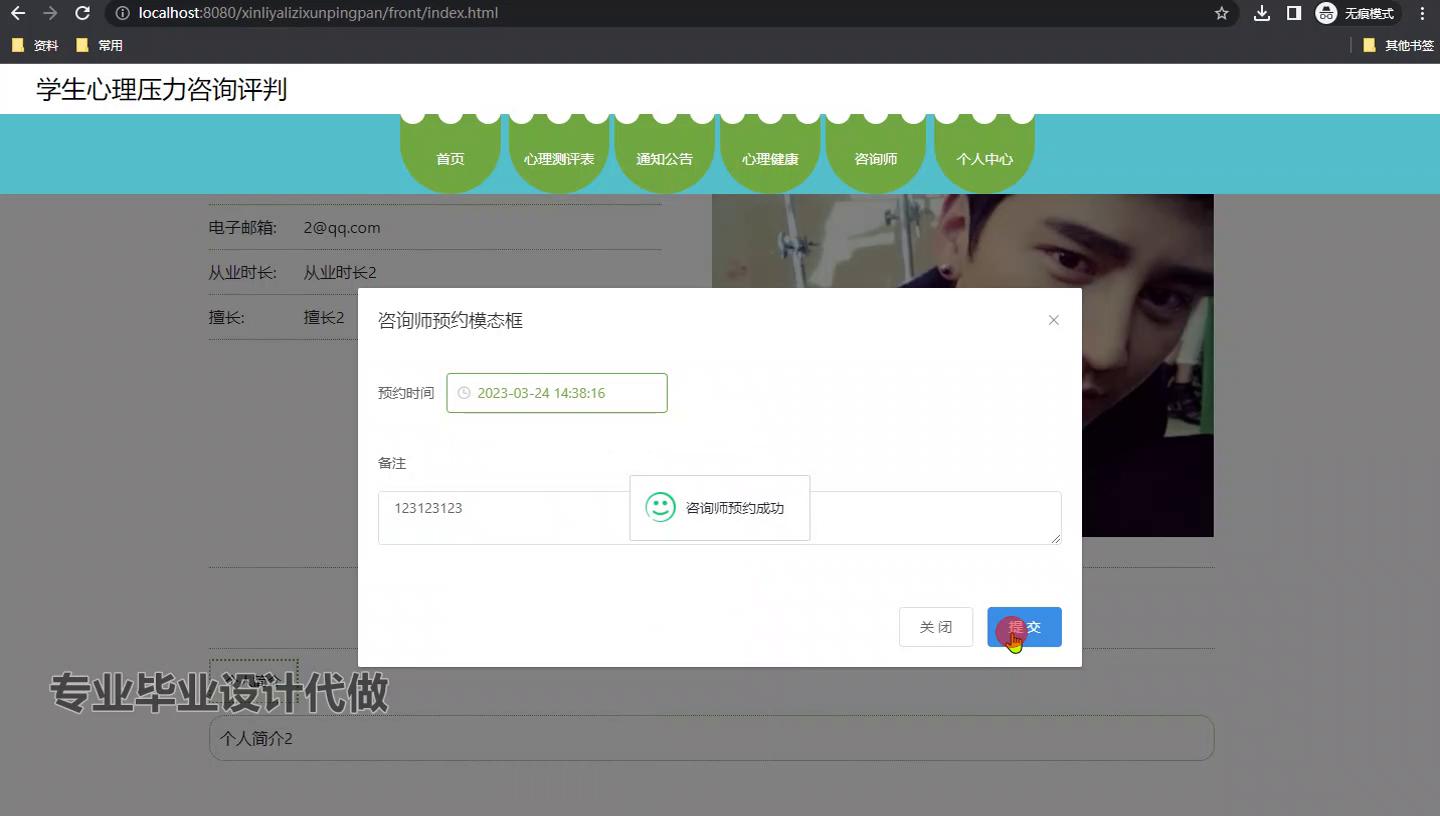The height and width of the screenshot is (816, 1440).
Task: Submit the appointment with 提交
Action: click(x=1024, y=627)
